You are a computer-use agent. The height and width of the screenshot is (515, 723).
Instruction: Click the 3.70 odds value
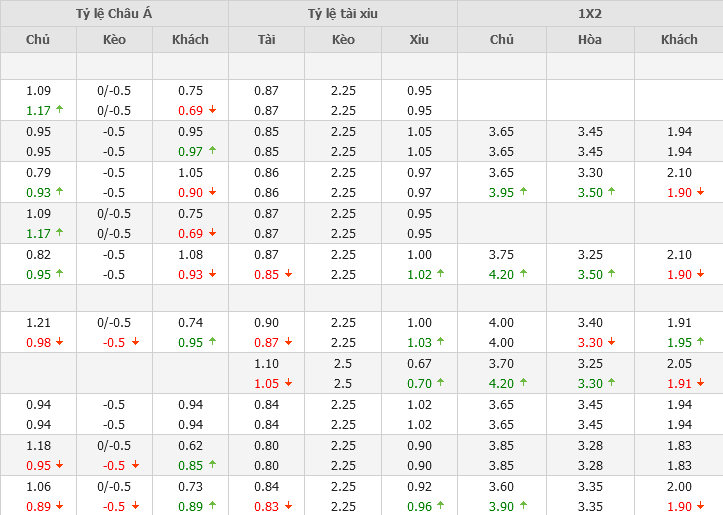pyautogui.click(x=501, y=364)
